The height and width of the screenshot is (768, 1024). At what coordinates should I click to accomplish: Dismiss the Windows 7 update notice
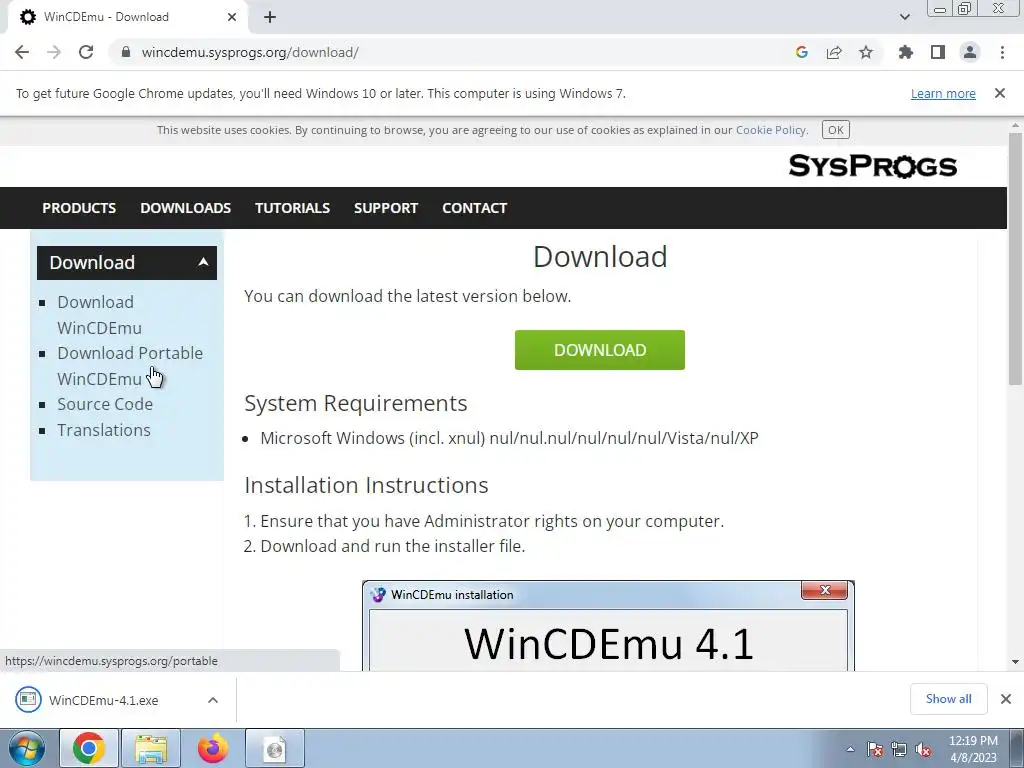(x=1000, y=93)
